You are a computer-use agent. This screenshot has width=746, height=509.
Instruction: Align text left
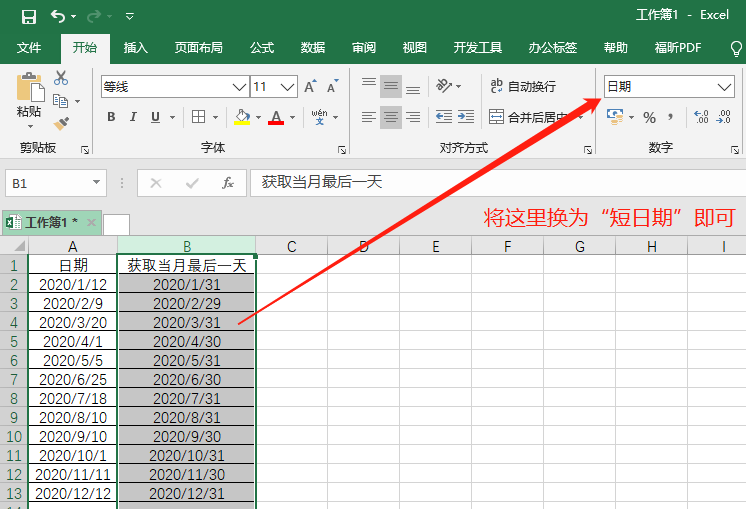pos(369,117)
